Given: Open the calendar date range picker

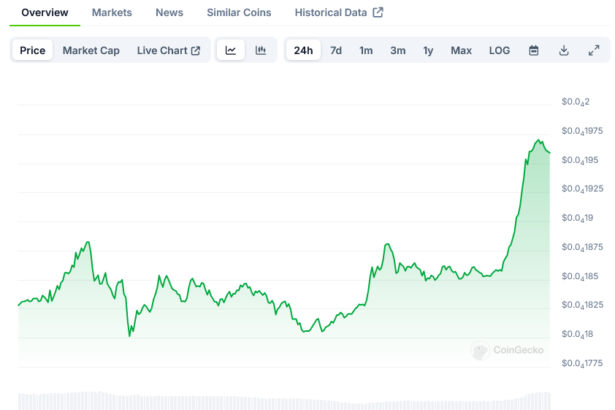Looking at the screenshot, I should 534,50.
